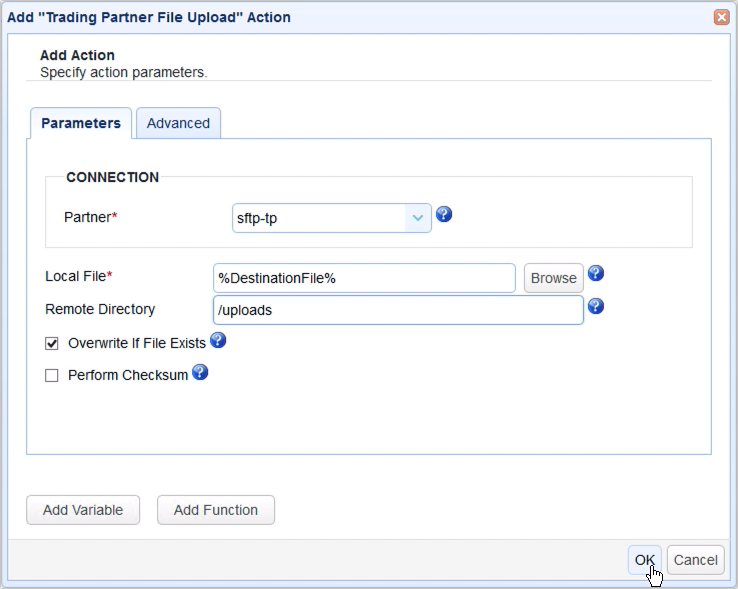The width and height of the screenshot is (738, 589).
Task: Click the Add Function button
Action: 216,510
